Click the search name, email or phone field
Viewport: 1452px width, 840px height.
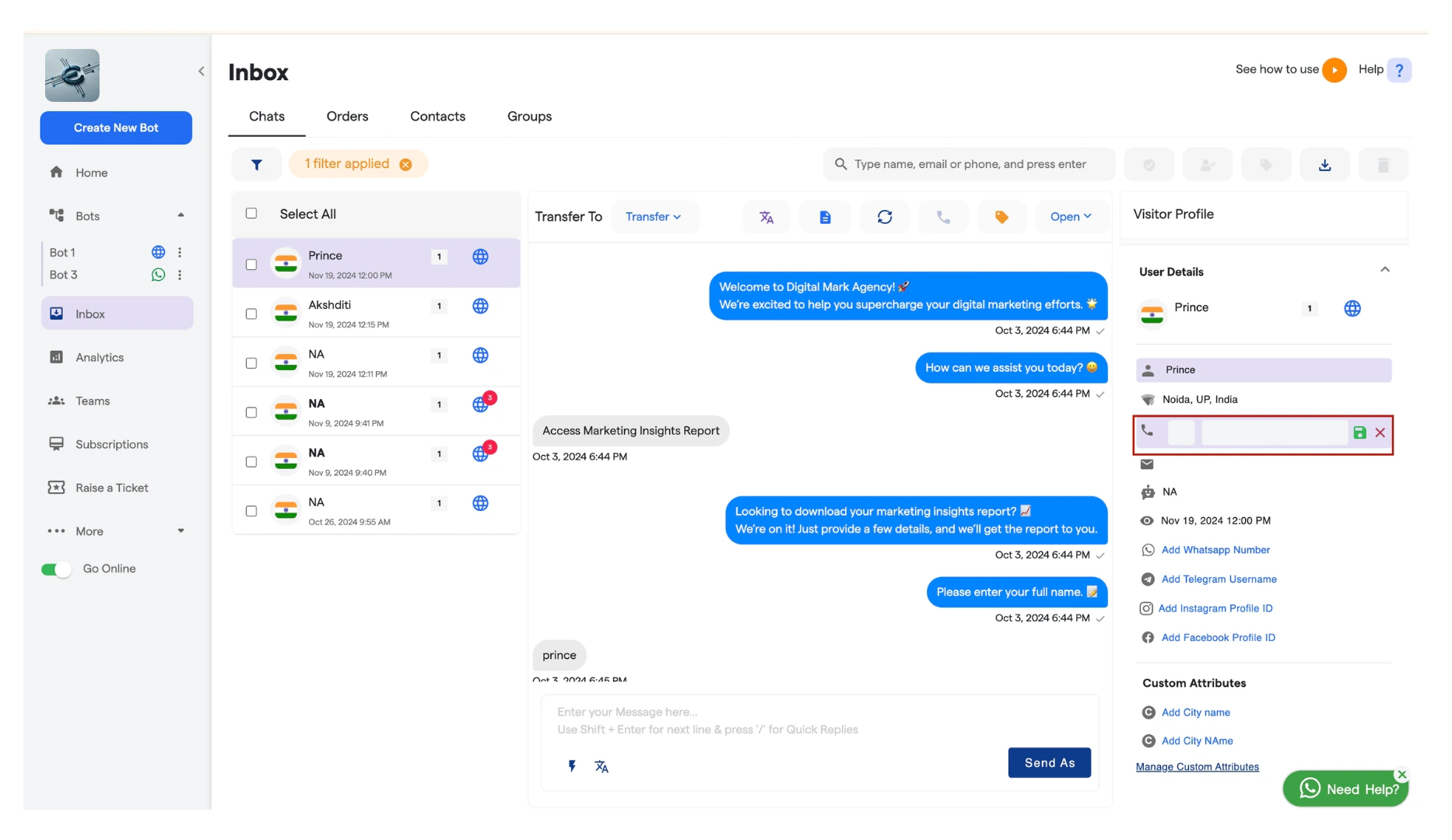[969, 165]
